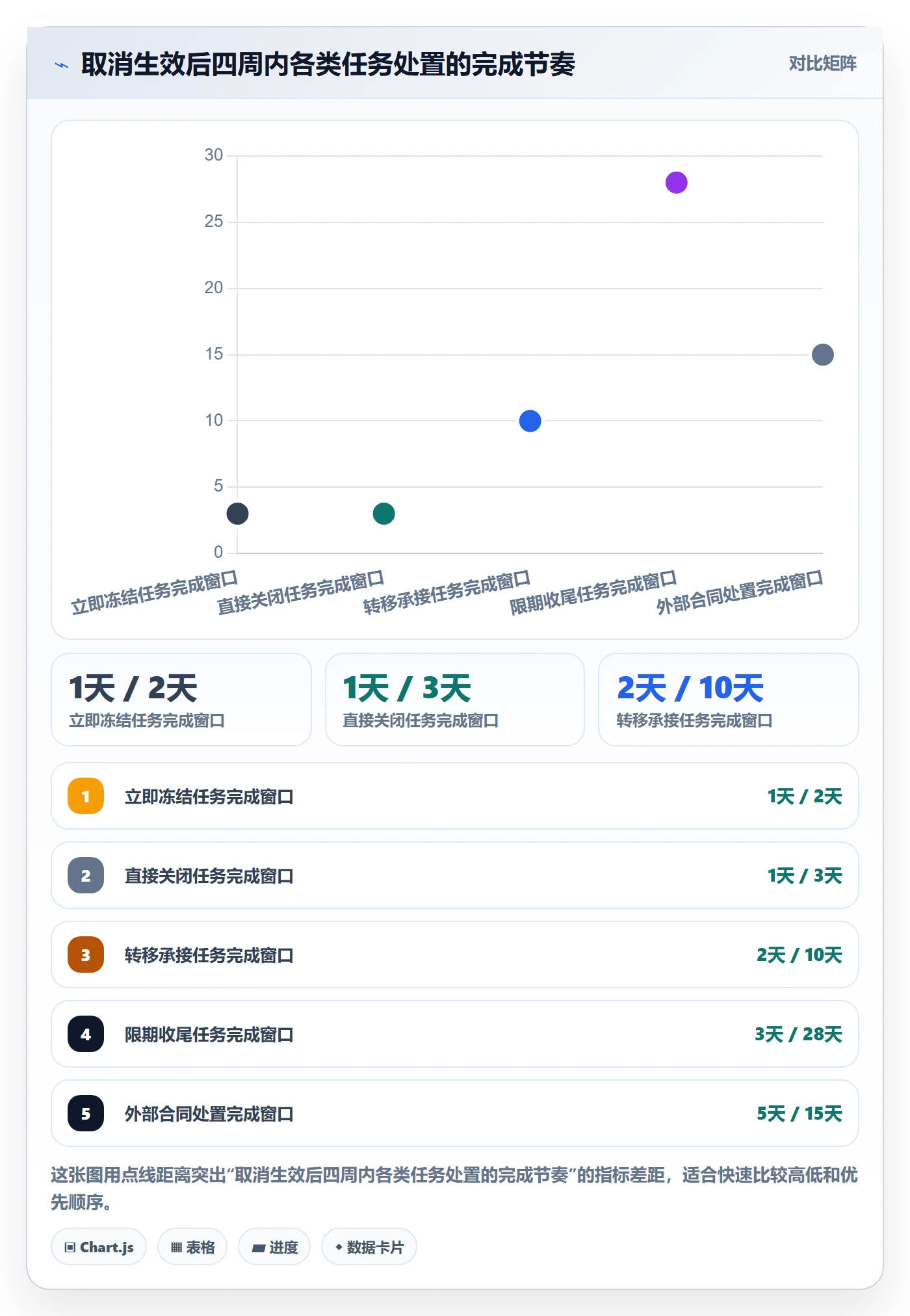Select the 直接关闭任务完成窗口 list row
Viewport: 910px width, 1316px height.
coord(455,875)
